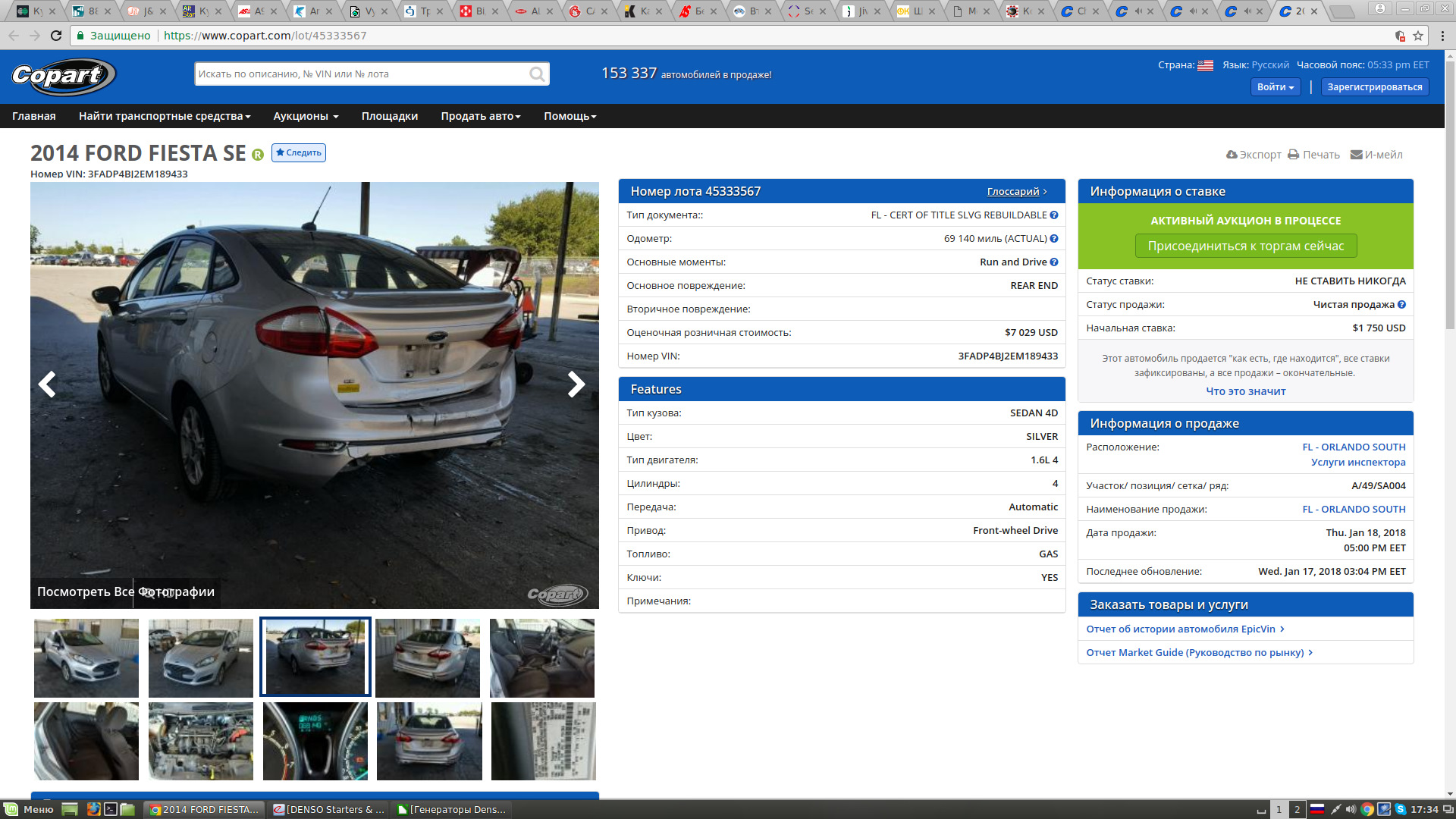Open Меню start button in taskbar
The width and height of the screenshot is (1456, 819).
click(x=29, y=809)
